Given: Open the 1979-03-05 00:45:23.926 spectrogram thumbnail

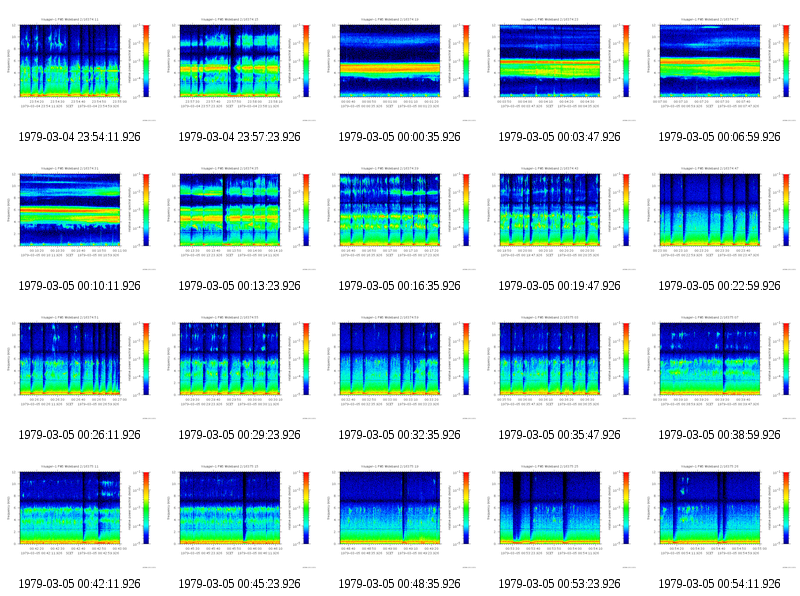Looking at the screenshot, I should point(240,514).
